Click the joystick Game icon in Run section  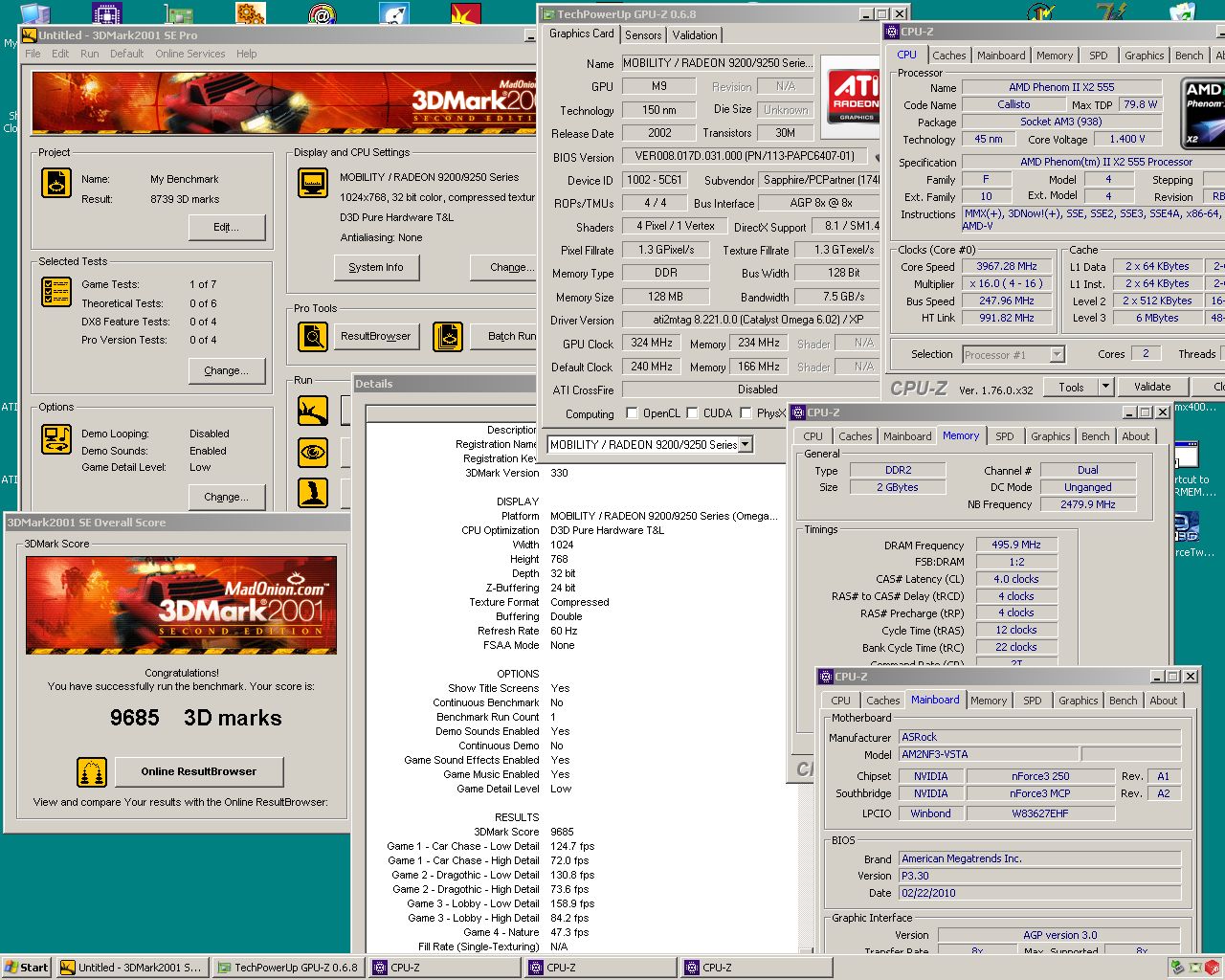point(313,492)
